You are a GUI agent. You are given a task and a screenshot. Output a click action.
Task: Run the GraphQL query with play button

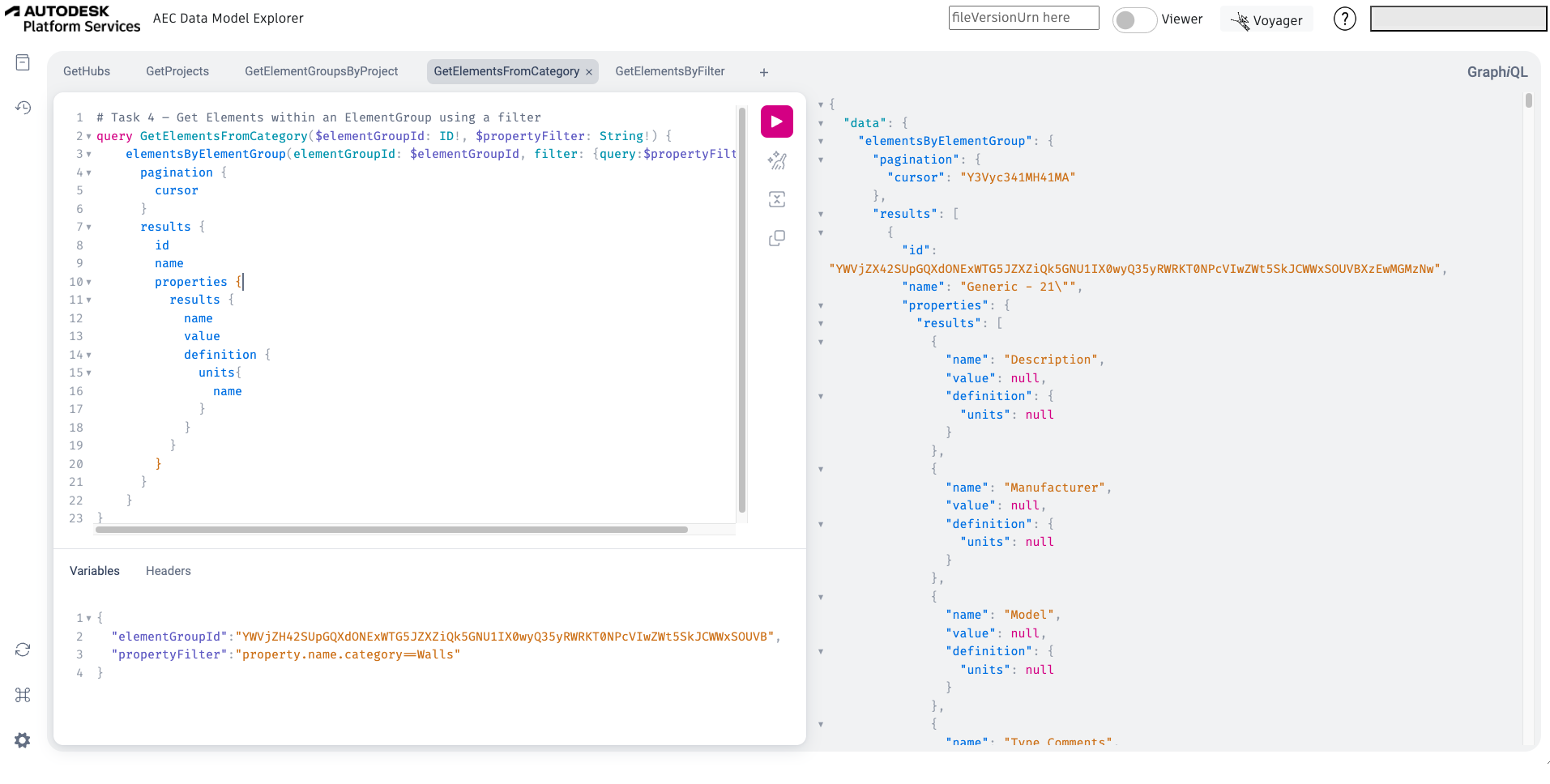point(776,121)
